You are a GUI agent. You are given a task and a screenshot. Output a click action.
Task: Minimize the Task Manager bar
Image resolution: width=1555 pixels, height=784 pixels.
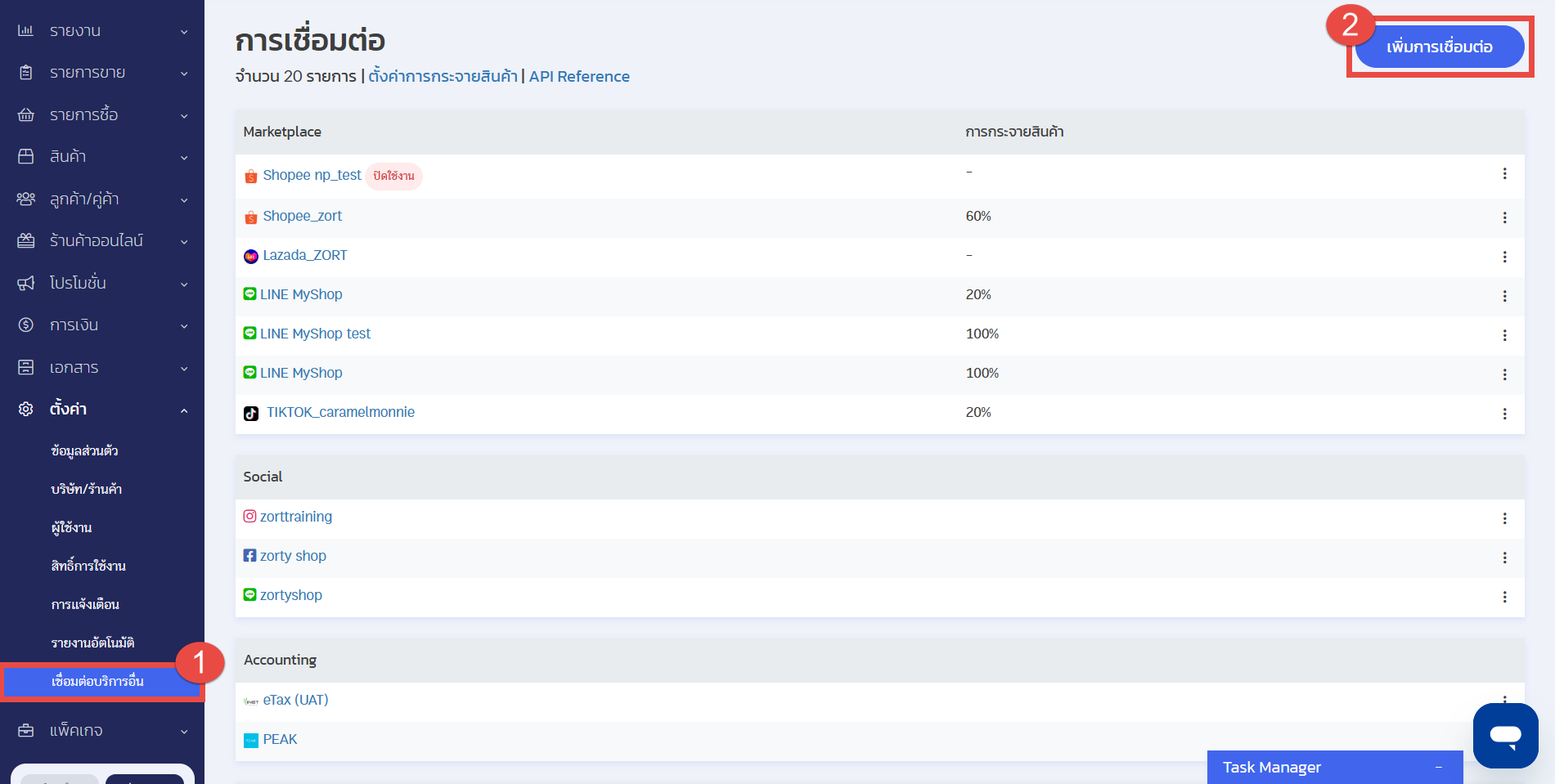1438,768
